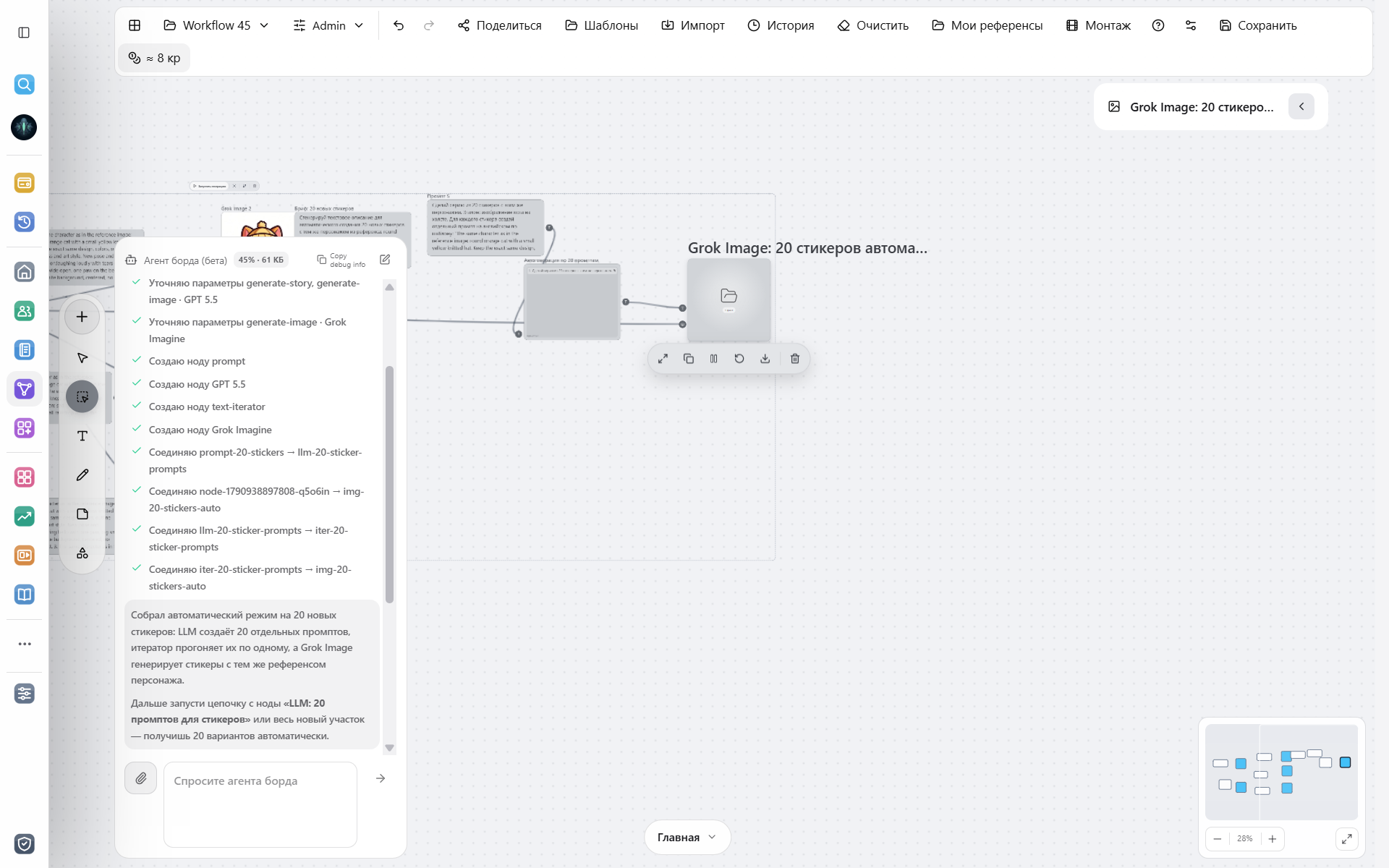Click Сохранить to save workflow
Screen dimensions: 1389x868
(x=1258, y=25)
